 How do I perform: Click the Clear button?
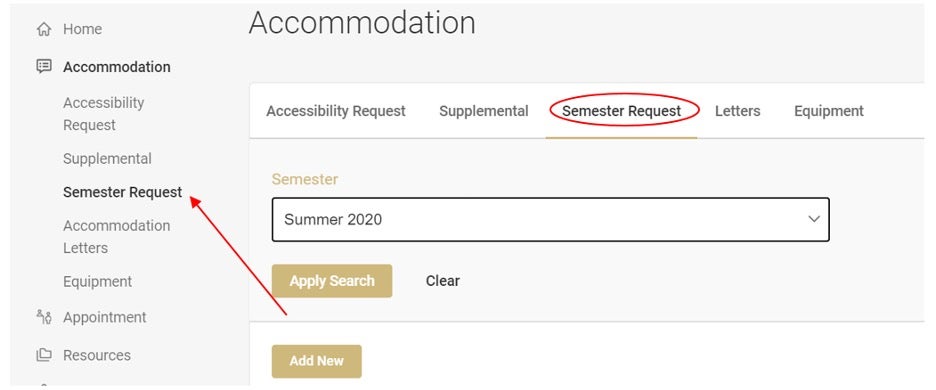442,281
